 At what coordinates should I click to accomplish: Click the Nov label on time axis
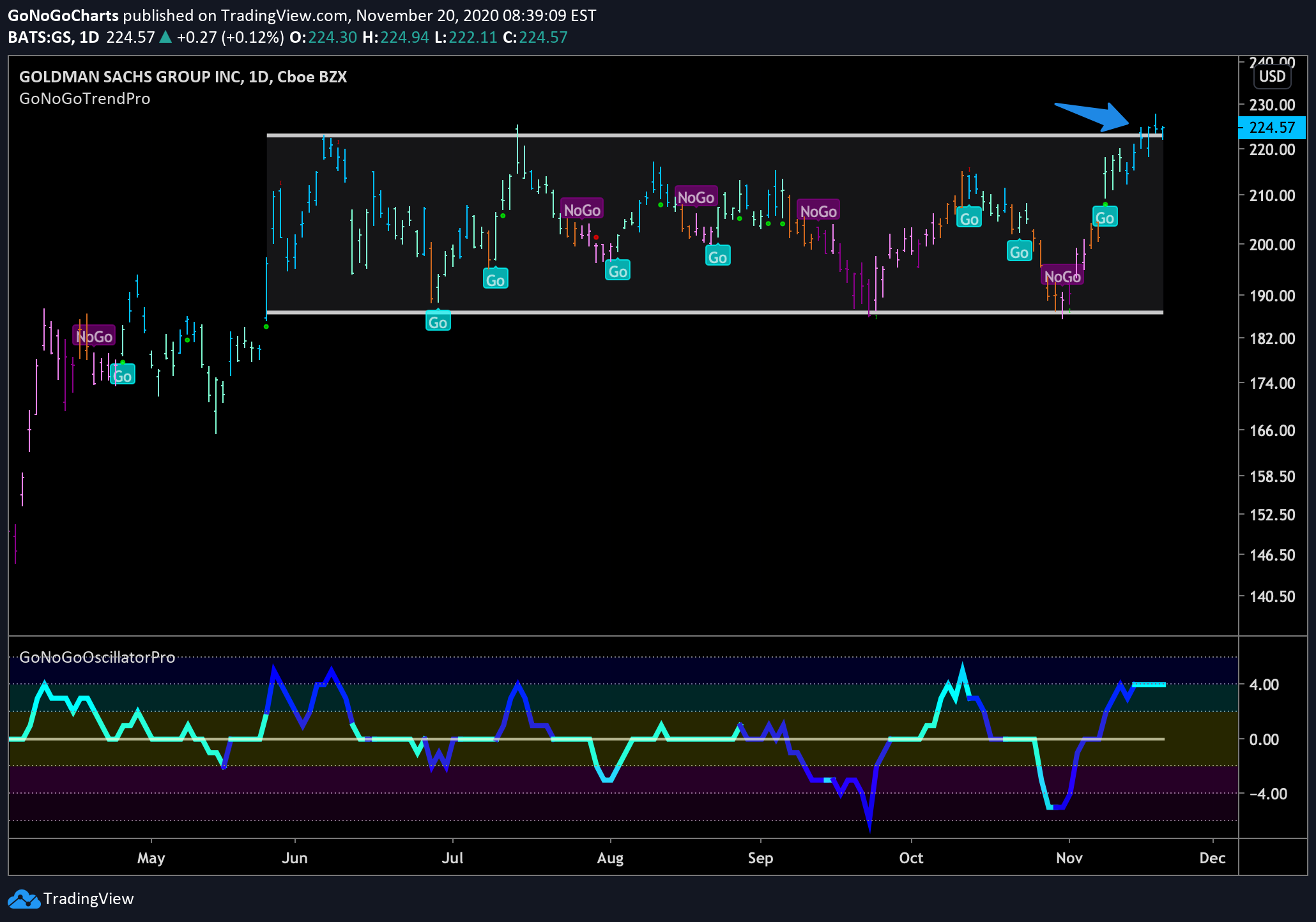click(x=1069, y=858)
